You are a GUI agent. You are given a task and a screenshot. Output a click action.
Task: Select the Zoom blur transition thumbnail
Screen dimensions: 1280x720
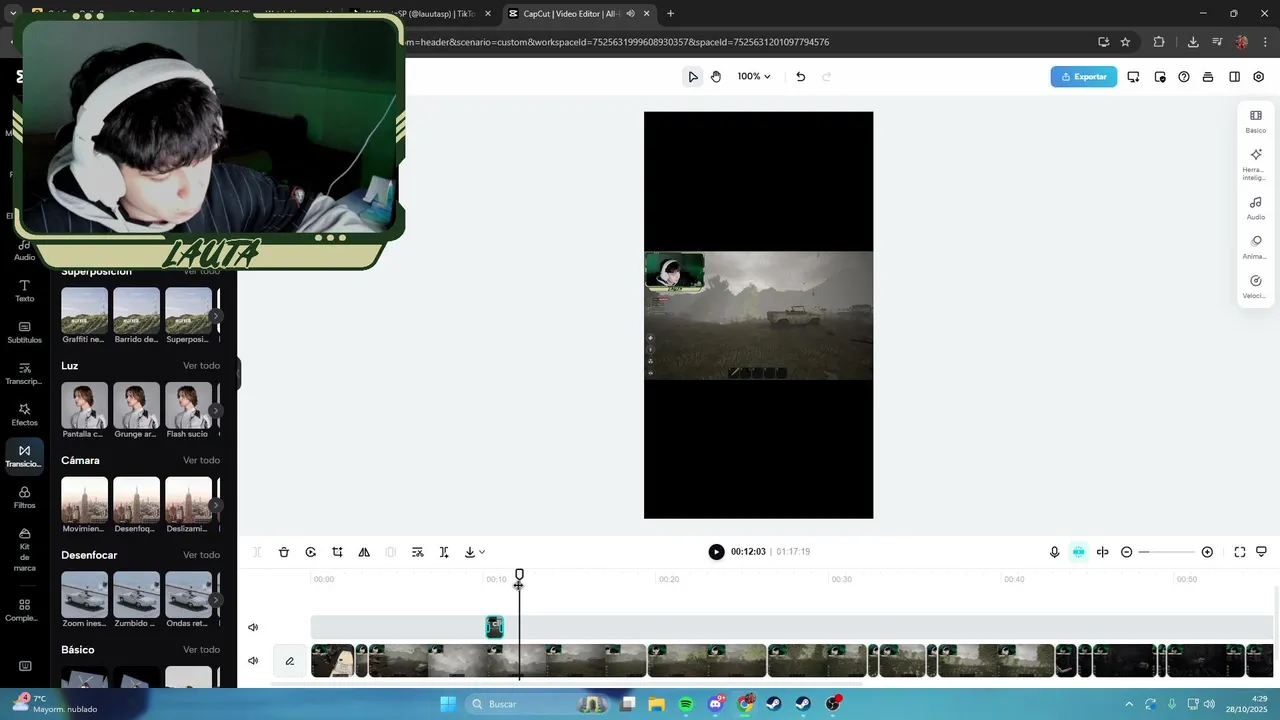(x=84, y=595)
